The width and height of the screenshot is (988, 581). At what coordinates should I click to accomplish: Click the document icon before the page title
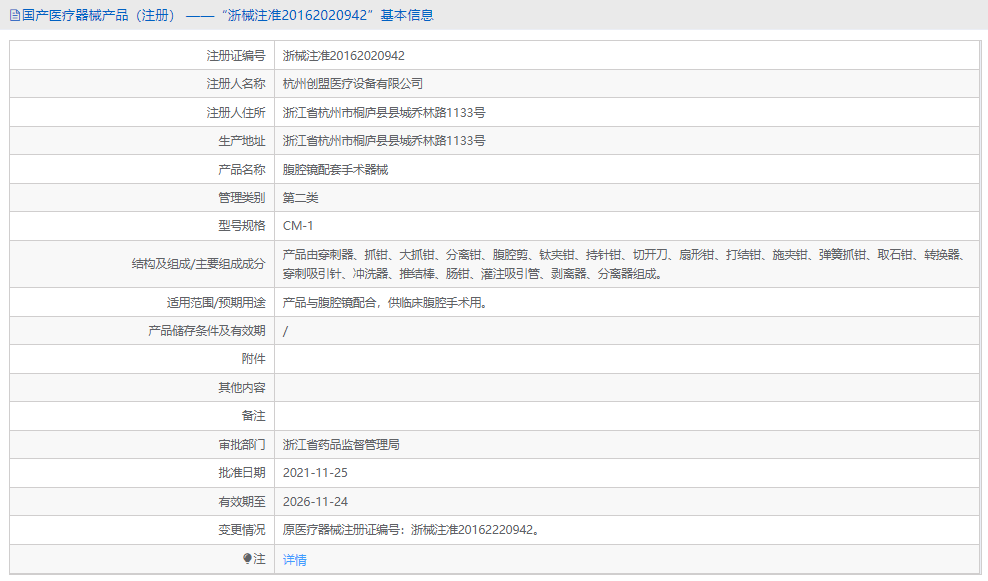[14, 15]
